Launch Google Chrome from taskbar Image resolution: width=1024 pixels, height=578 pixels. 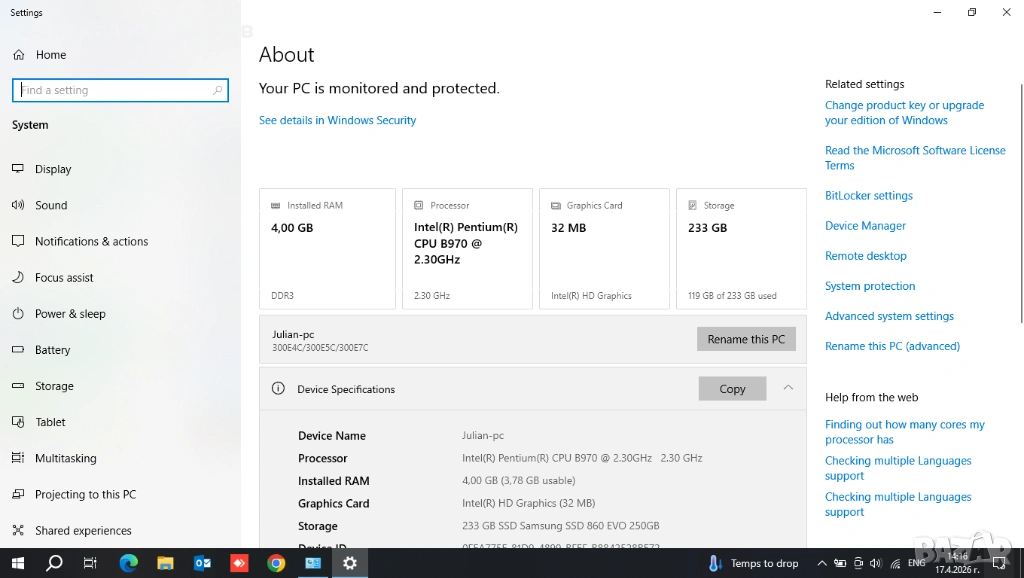pyautogui.click(x=276, y=563)
